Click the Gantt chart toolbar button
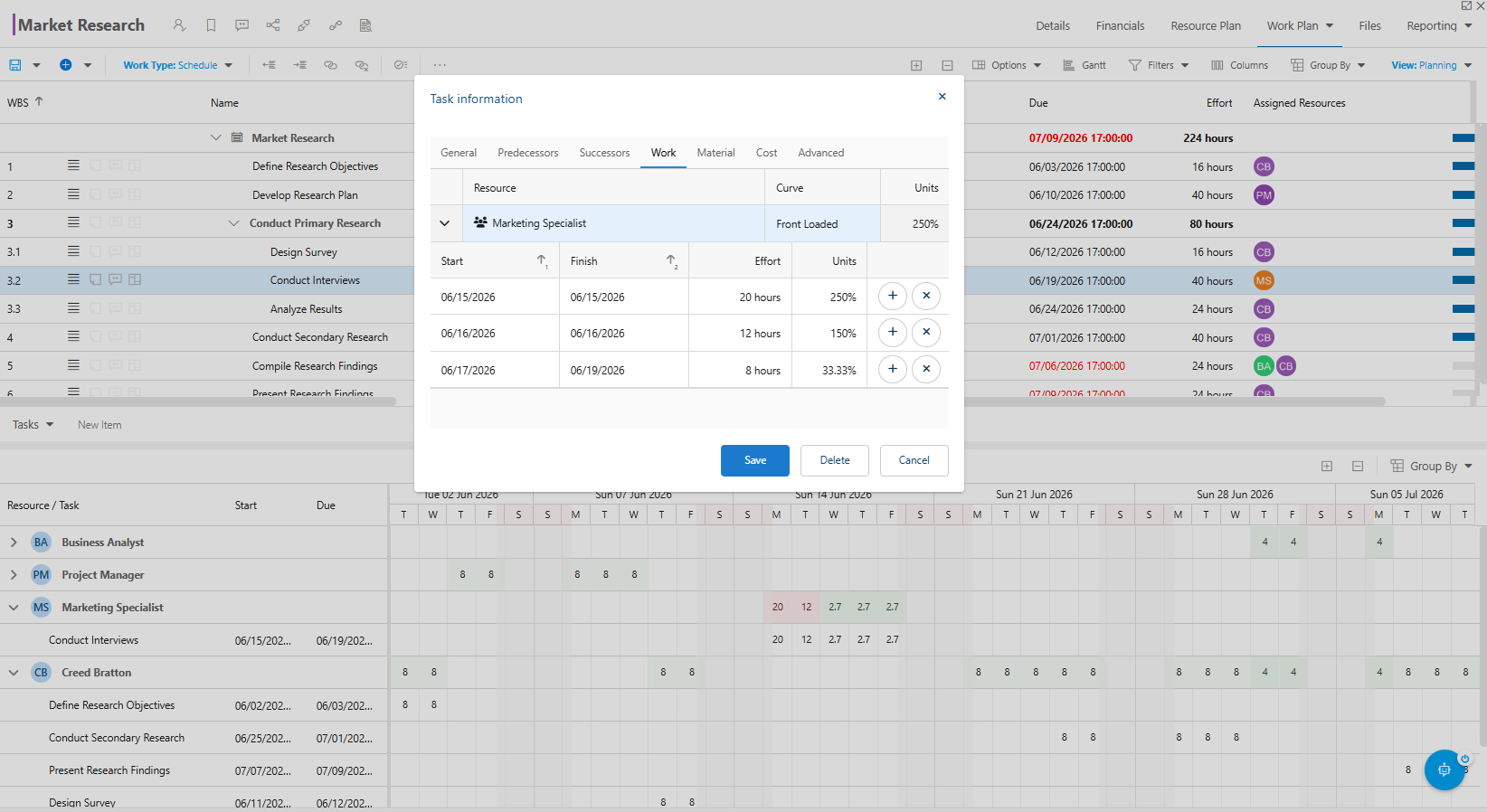 coord(1084,65)
